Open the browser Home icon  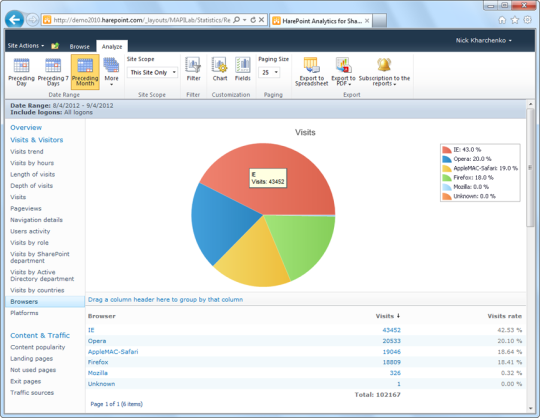[502, 20]
